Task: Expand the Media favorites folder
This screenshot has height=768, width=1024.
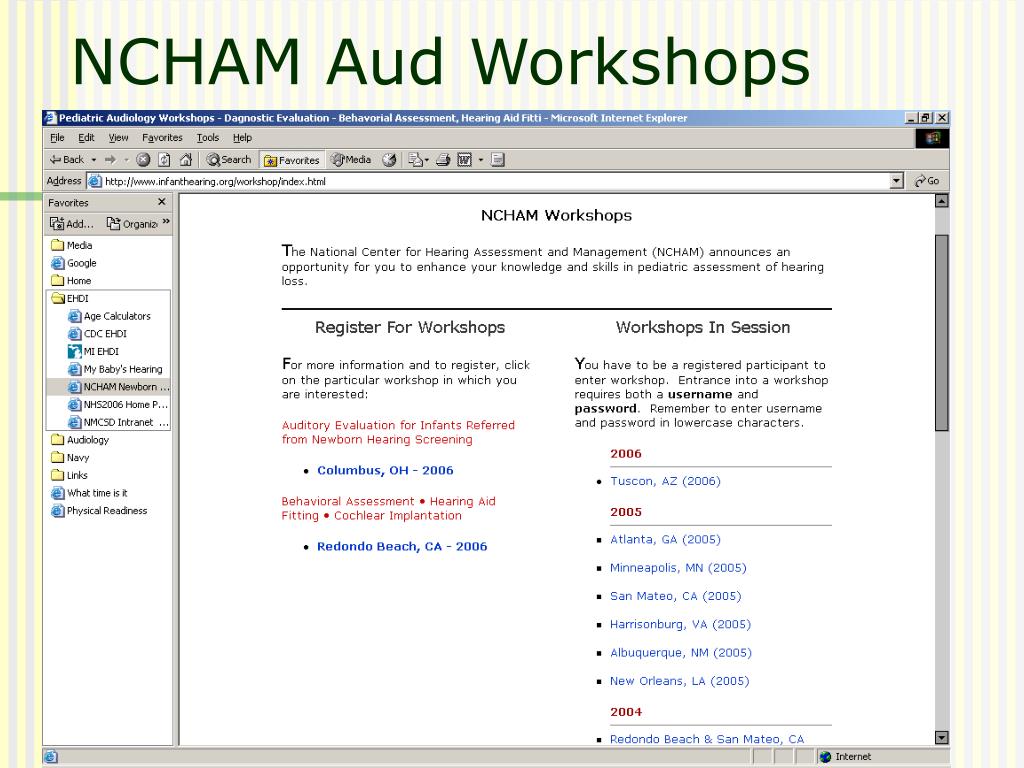Action: [x=72, y=245]
